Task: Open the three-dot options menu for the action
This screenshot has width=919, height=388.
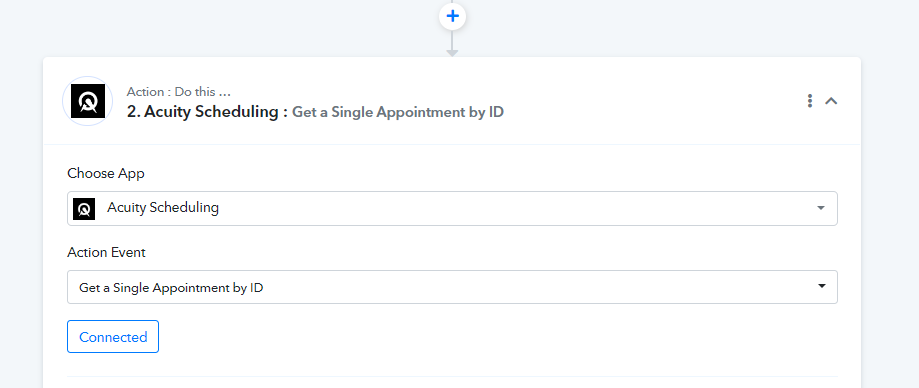Action: coord(809,101)
